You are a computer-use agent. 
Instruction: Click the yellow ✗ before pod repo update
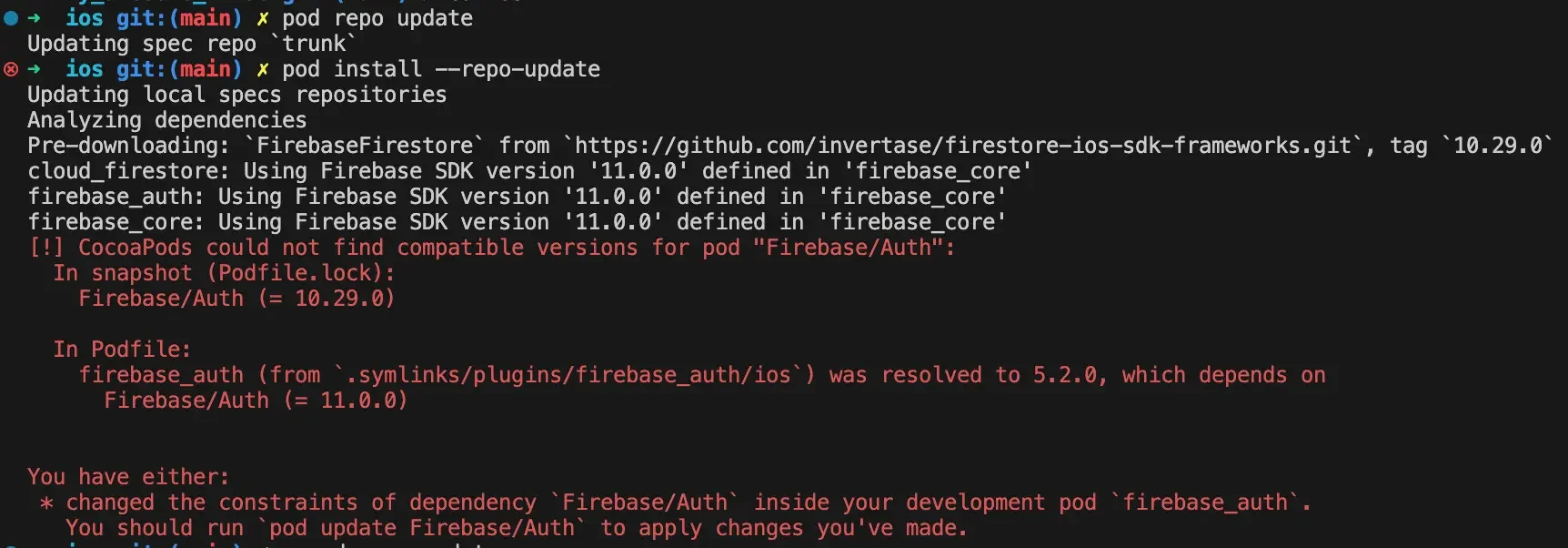click(x=263, y=18)
